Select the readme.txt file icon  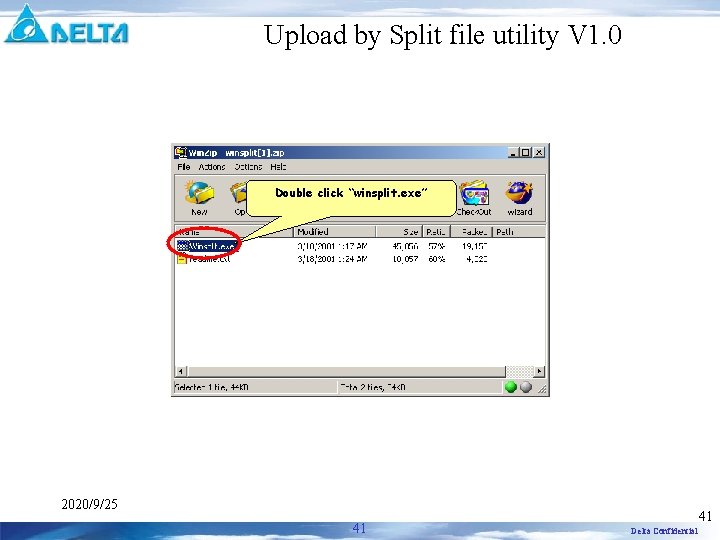tap(182, 259)
